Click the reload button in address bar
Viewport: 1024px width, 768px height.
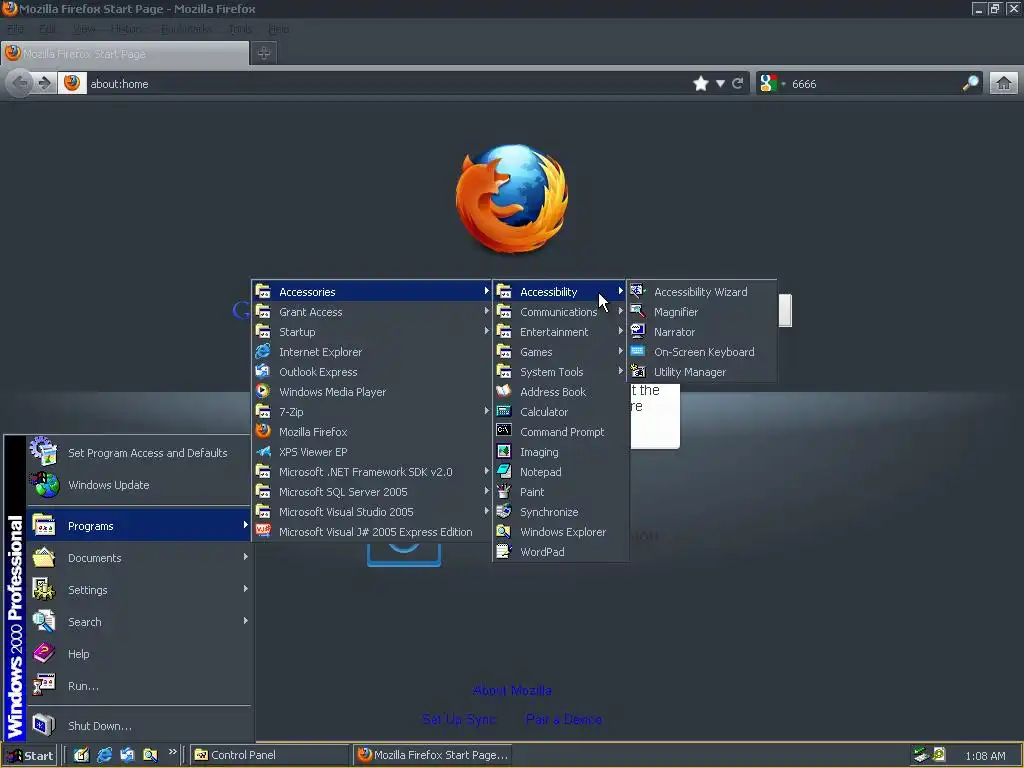point(738,84)
